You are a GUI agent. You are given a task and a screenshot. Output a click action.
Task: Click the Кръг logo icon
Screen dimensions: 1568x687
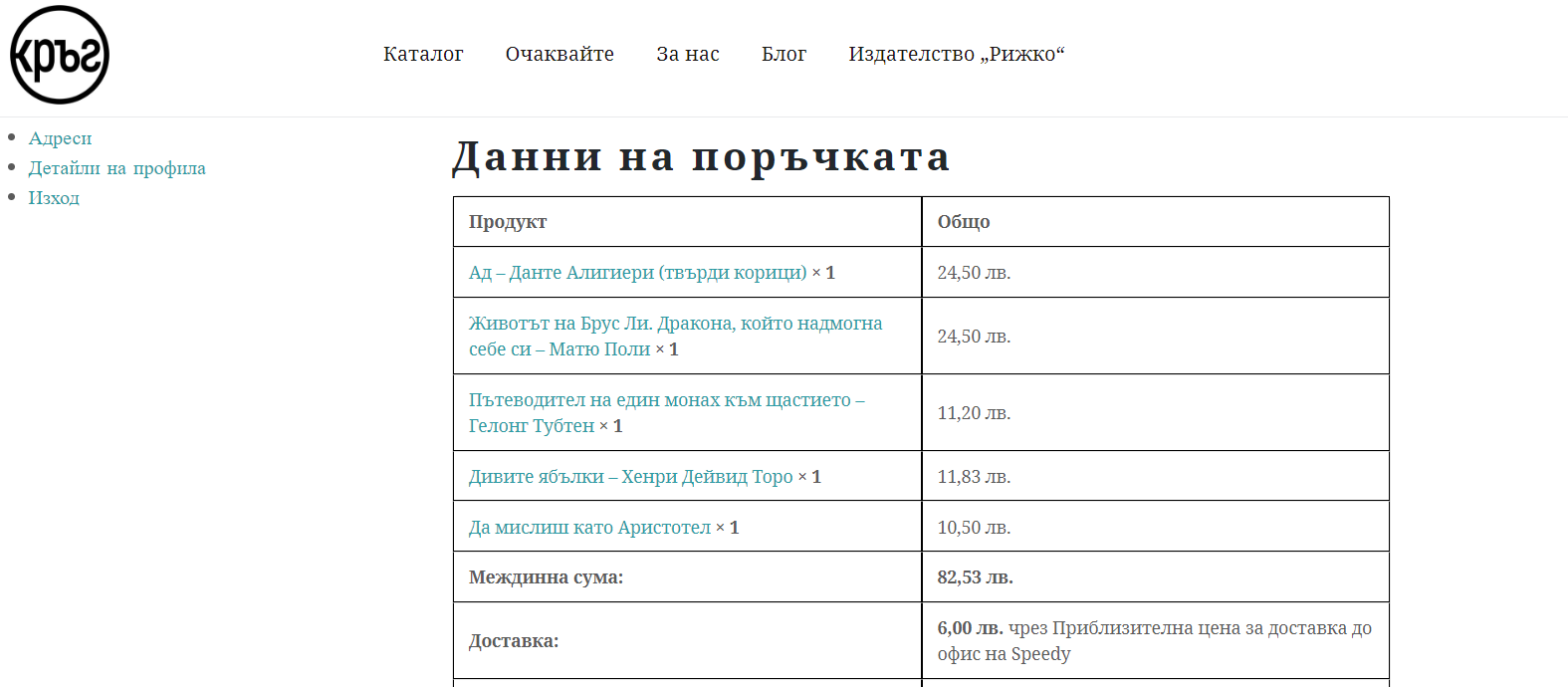click(x=60, y=55)
